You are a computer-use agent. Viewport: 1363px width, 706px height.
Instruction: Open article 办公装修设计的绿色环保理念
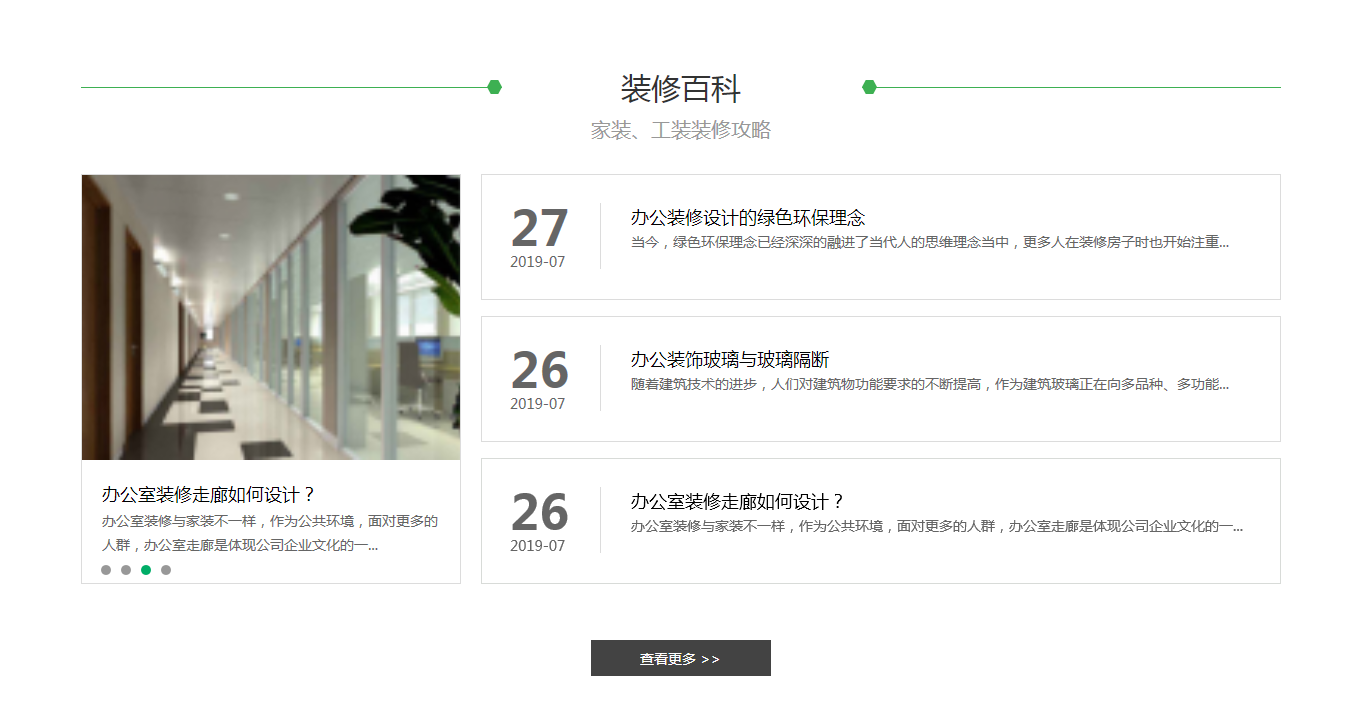click(x=747, y=218)
